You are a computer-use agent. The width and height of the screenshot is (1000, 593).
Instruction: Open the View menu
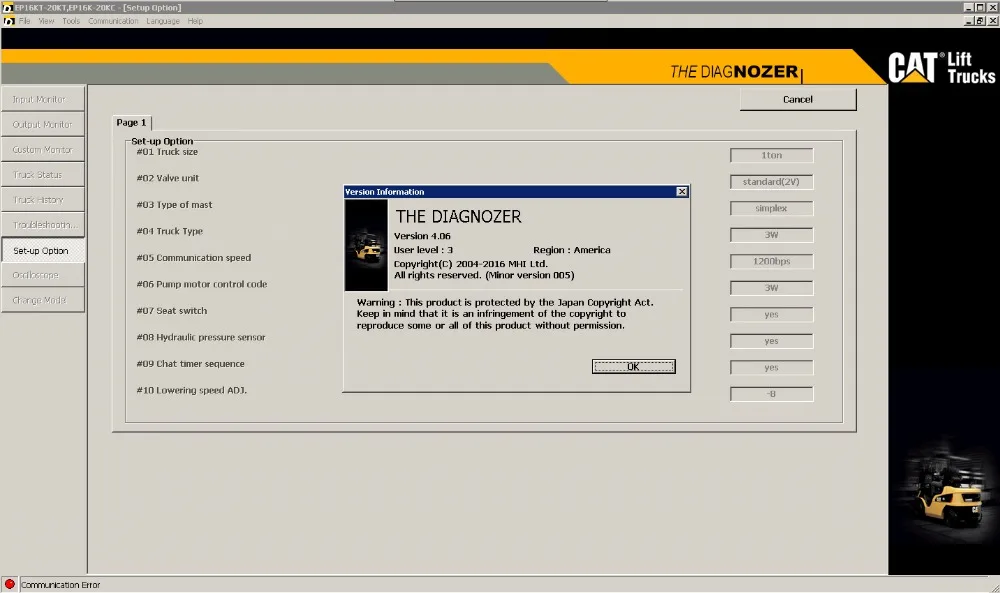click(x=46, y=21)
